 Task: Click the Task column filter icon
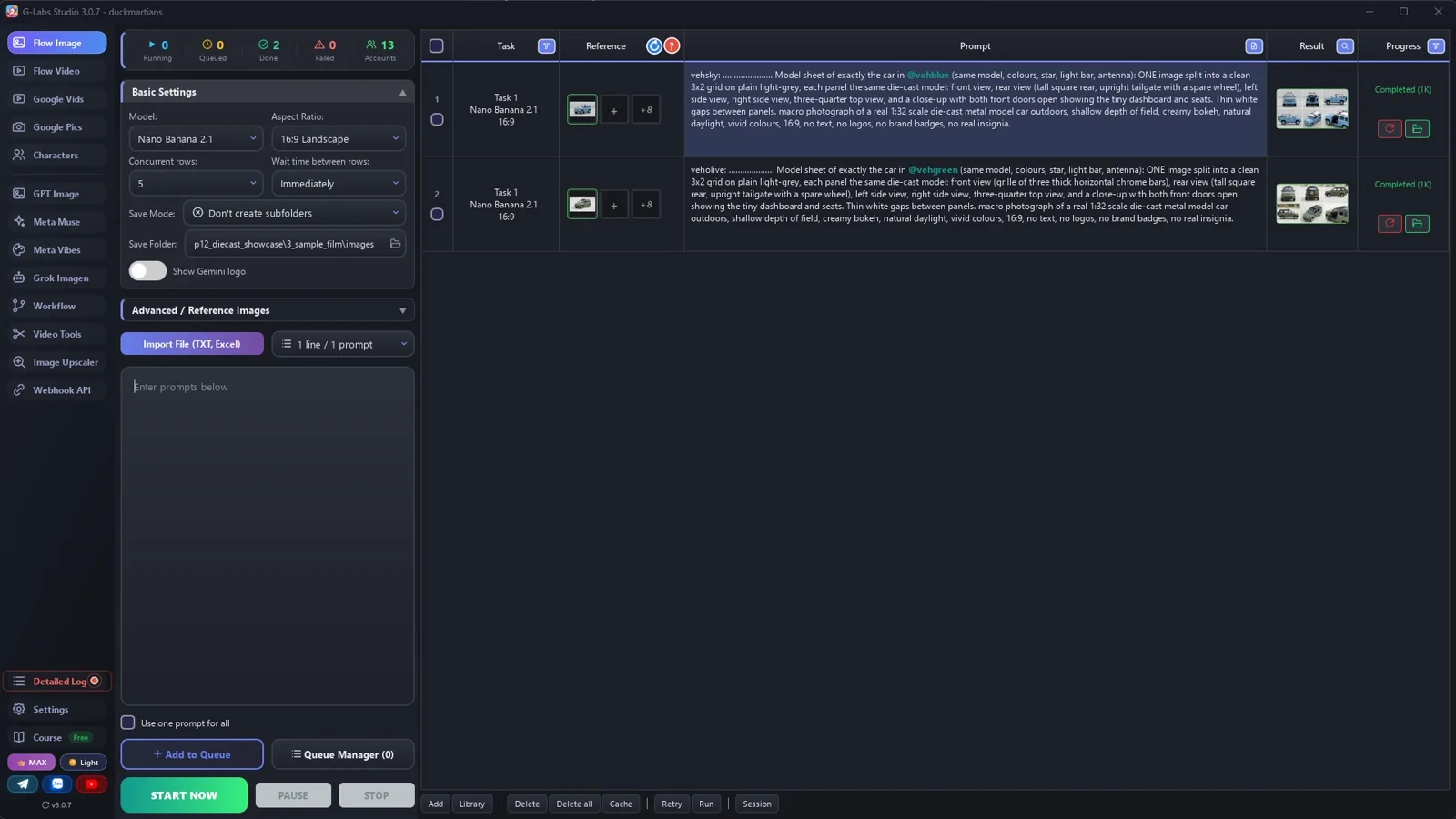pyautogui.click(x=546, y=46)
